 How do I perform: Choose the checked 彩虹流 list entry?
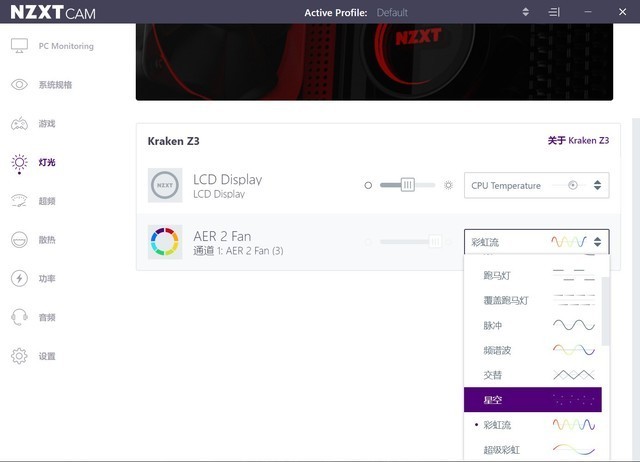[x=533, y=425]
